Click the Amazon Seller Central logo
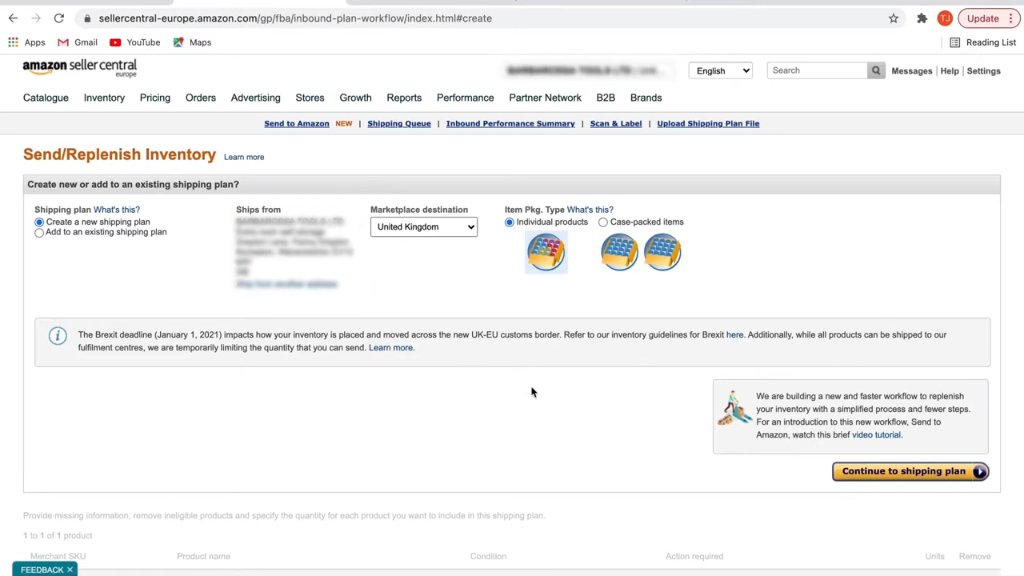Image resolution: width=1024 pixels, height=576 pixels. [x=80, y=68]
